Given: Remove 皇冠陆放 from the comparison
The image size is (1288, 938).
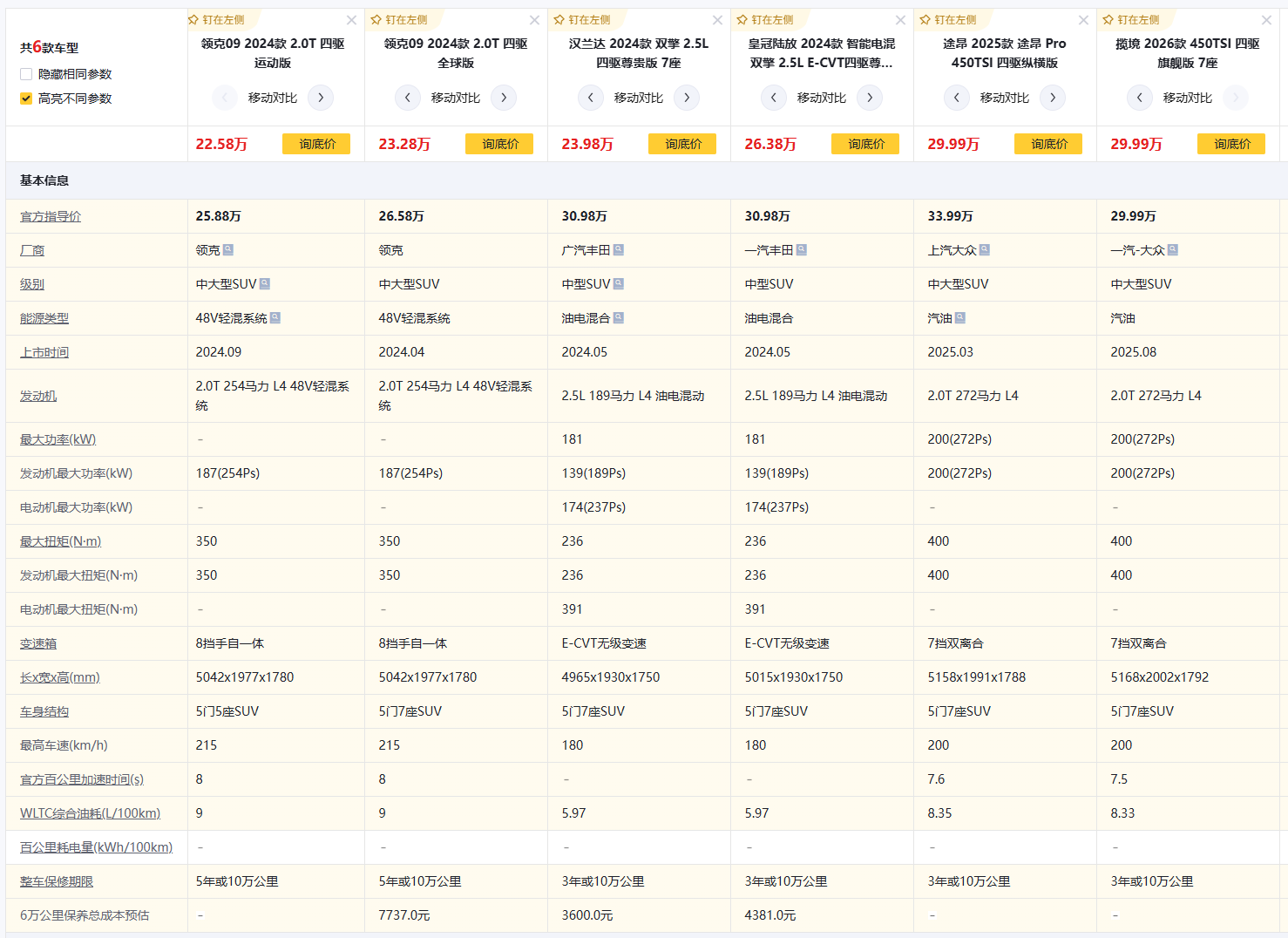Looking at the screenshot, I should pos(900,20).
